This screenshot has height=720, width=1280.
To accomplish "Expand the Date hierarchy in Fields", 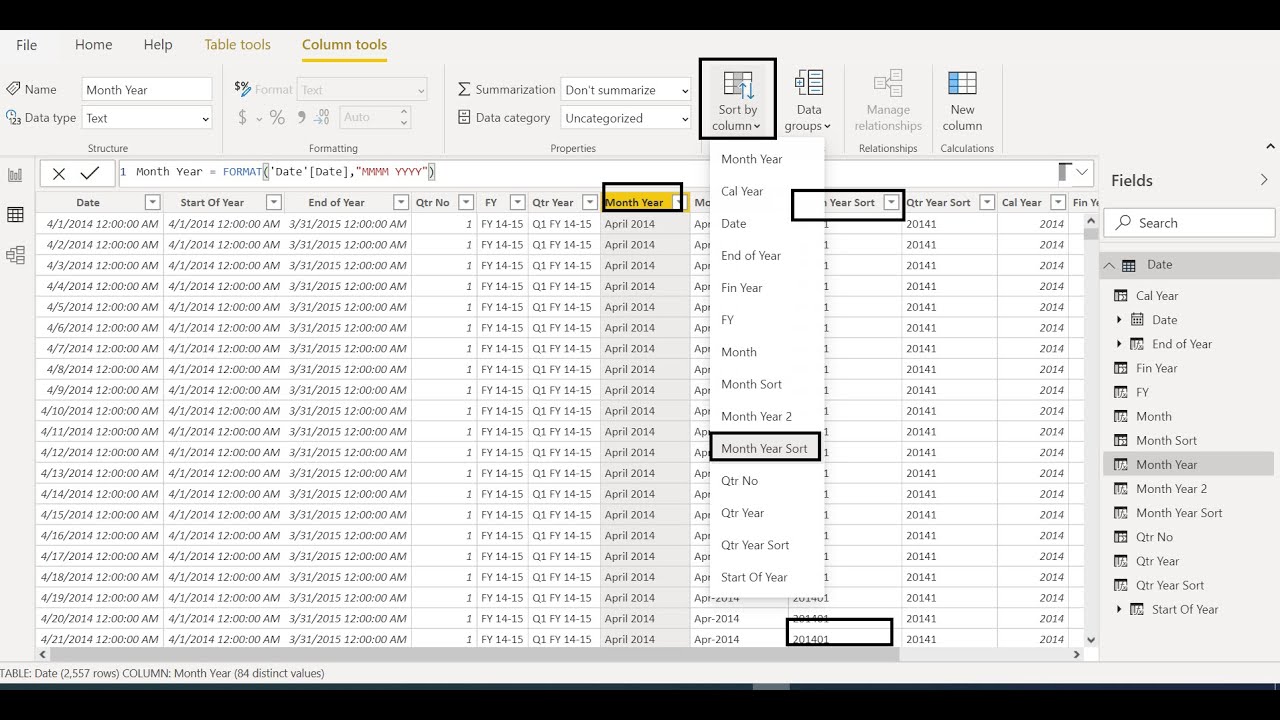I will pyautogui.click(x=1119, y=320).
